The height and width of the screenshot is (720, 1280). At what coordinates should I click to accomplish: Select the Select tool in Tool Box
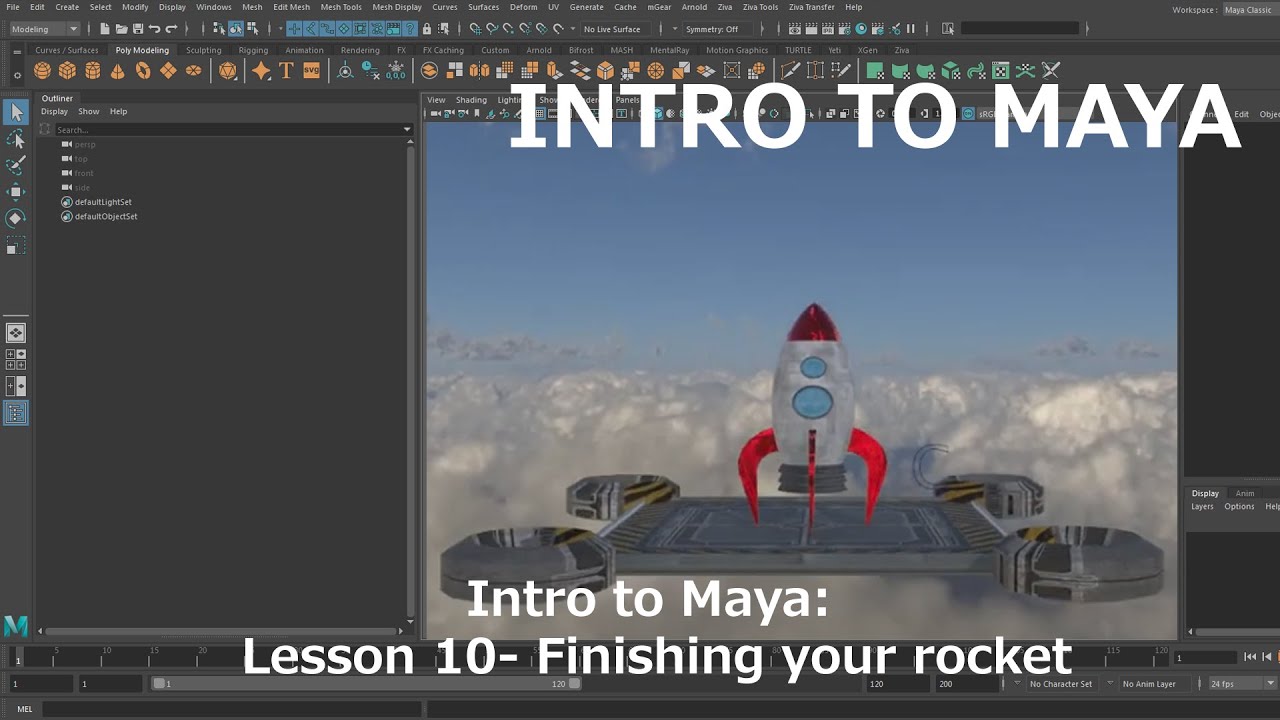(16, 112)
